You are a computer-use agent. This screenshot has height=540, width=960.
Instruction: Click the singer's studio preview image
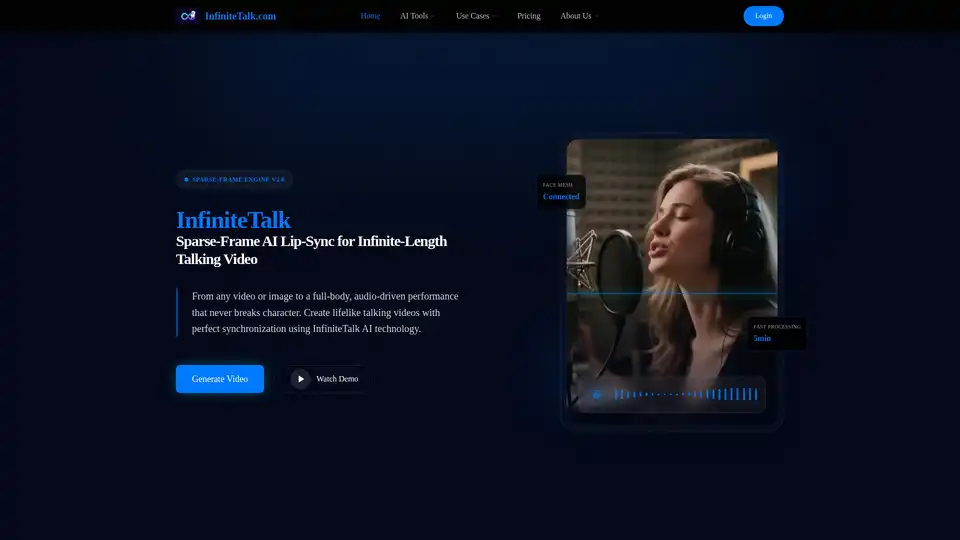pos(672,230)
